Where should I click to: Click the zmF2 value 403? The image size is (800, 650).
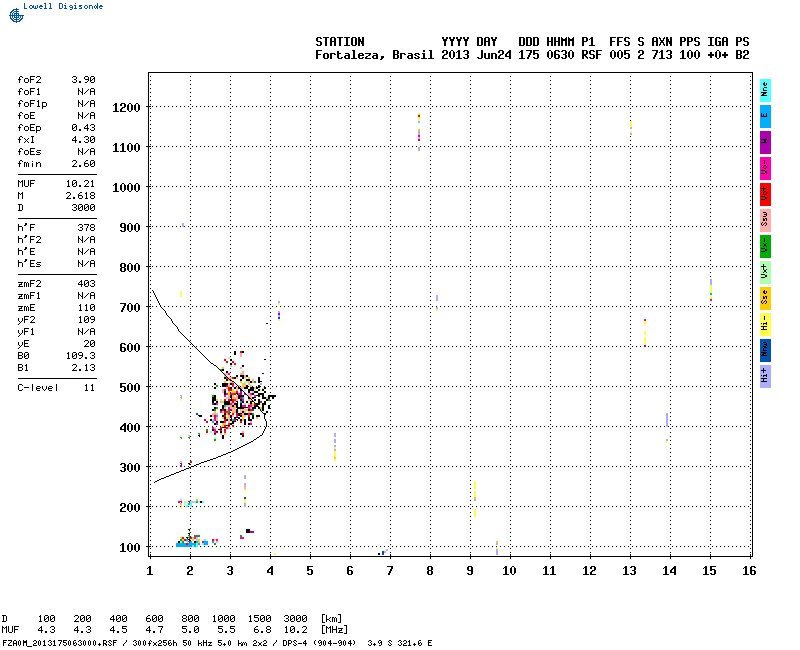[86, 284]
